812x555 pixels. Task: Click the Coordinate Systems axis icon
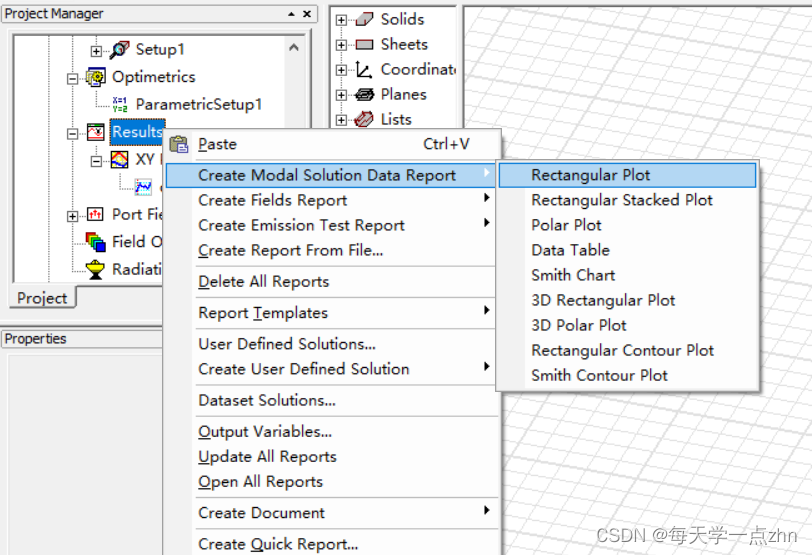coord(364,69)
